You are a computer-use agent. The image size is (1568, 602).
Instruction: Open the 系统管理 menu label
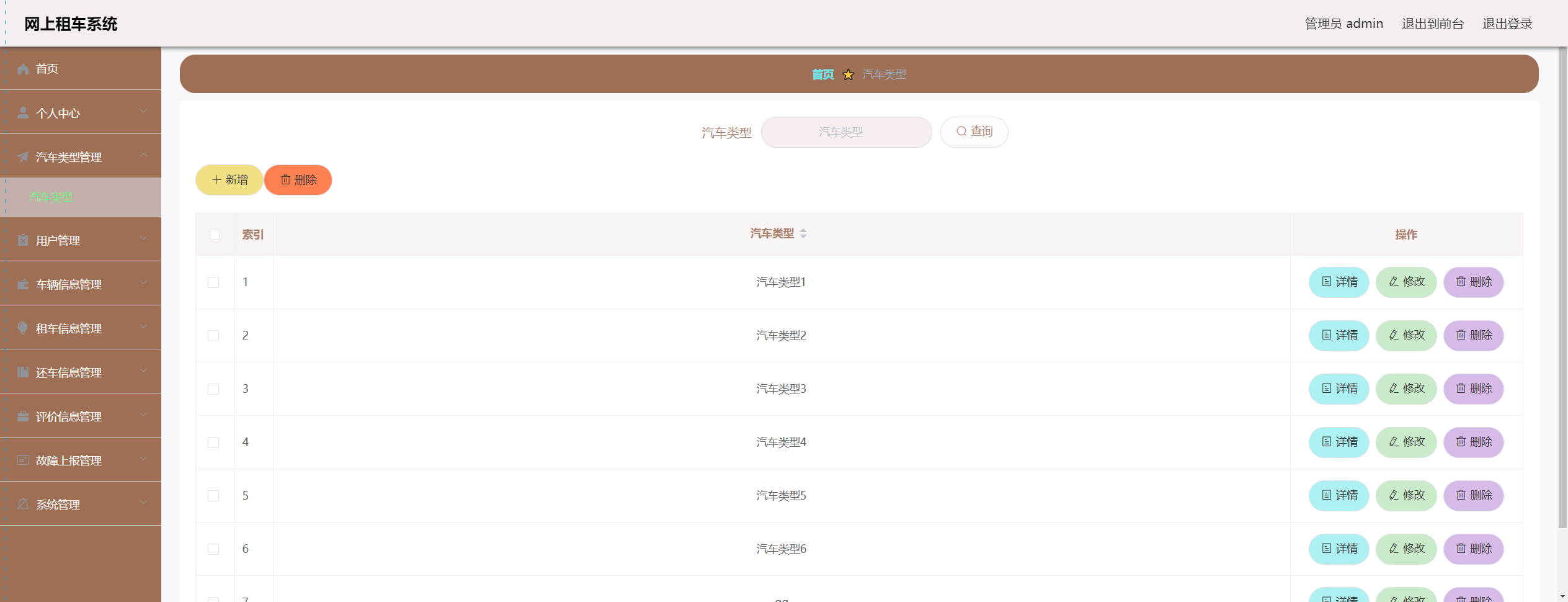click(x=58, y=505)
